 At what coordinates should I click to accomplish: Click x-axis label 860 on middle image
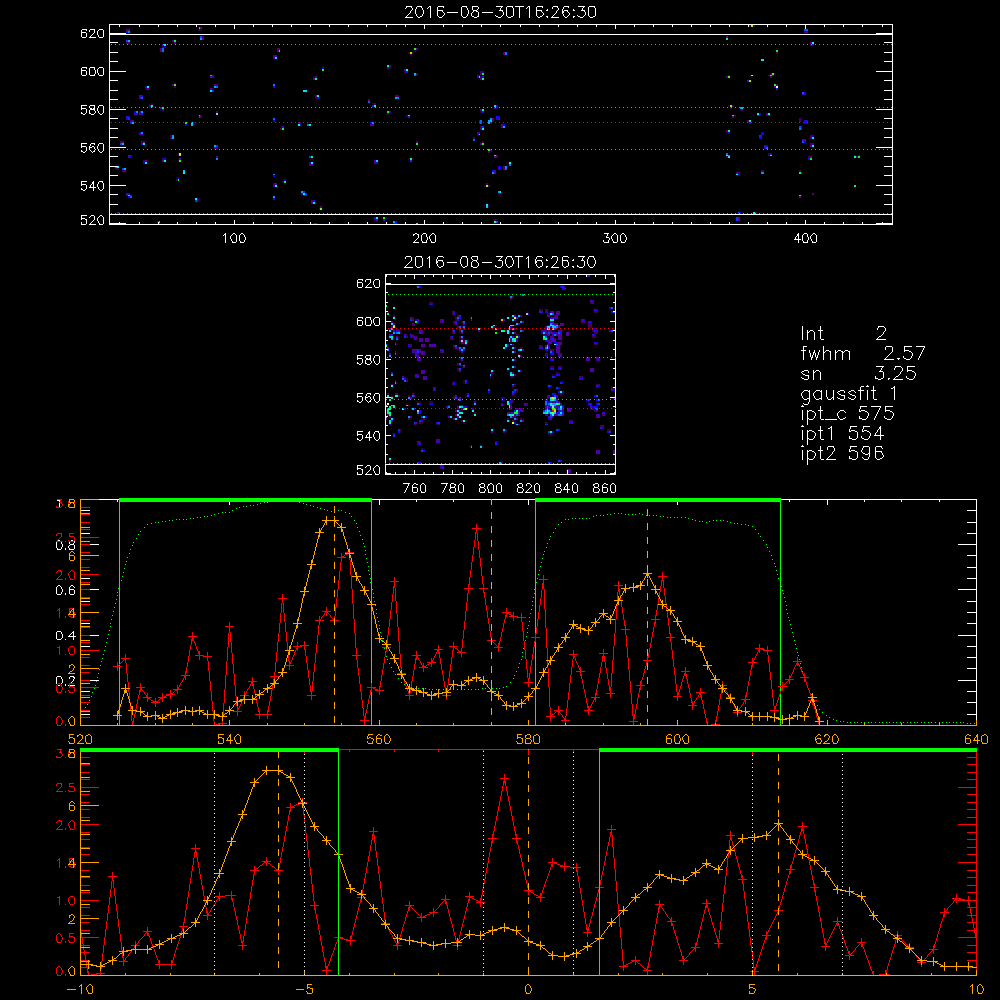(605, 489)
